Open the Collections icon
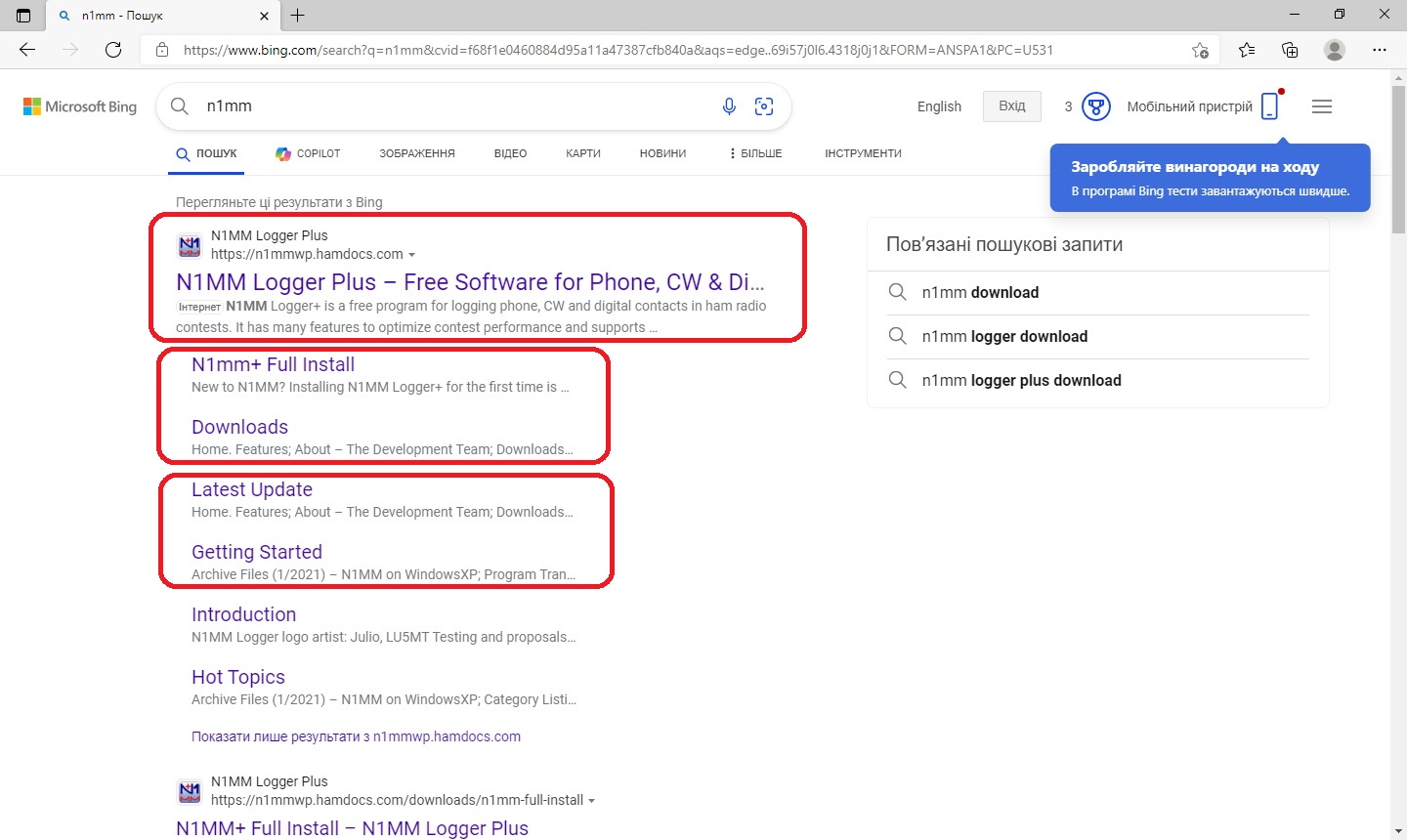 tap(1290, 50)
